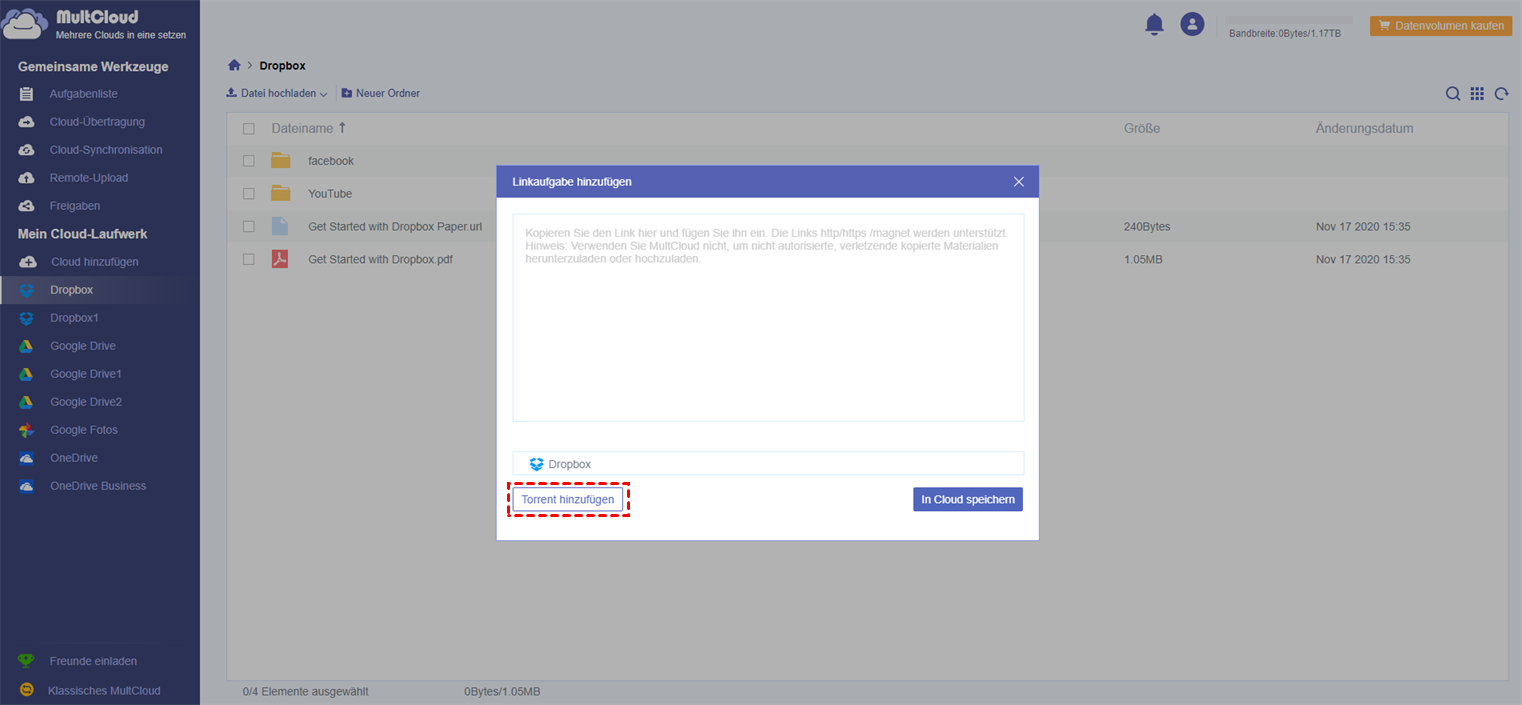This screenshot has height=705, width=1522.
Task: Click the Klassisches MultCloud icon
Action: click(27, 690)
